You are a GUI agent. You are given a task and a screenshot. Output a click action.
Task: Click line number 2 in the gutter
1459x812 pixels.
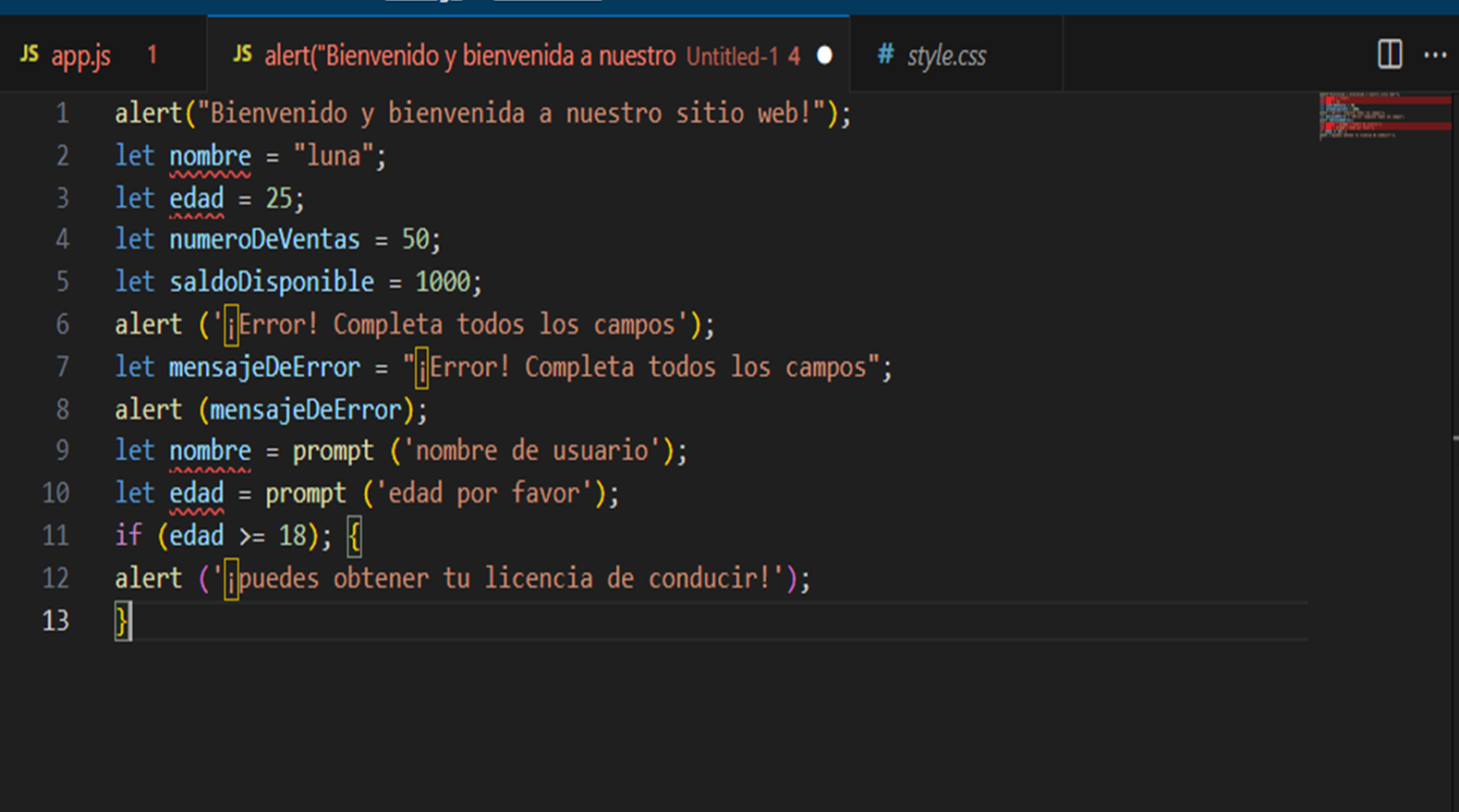(62, 156)
